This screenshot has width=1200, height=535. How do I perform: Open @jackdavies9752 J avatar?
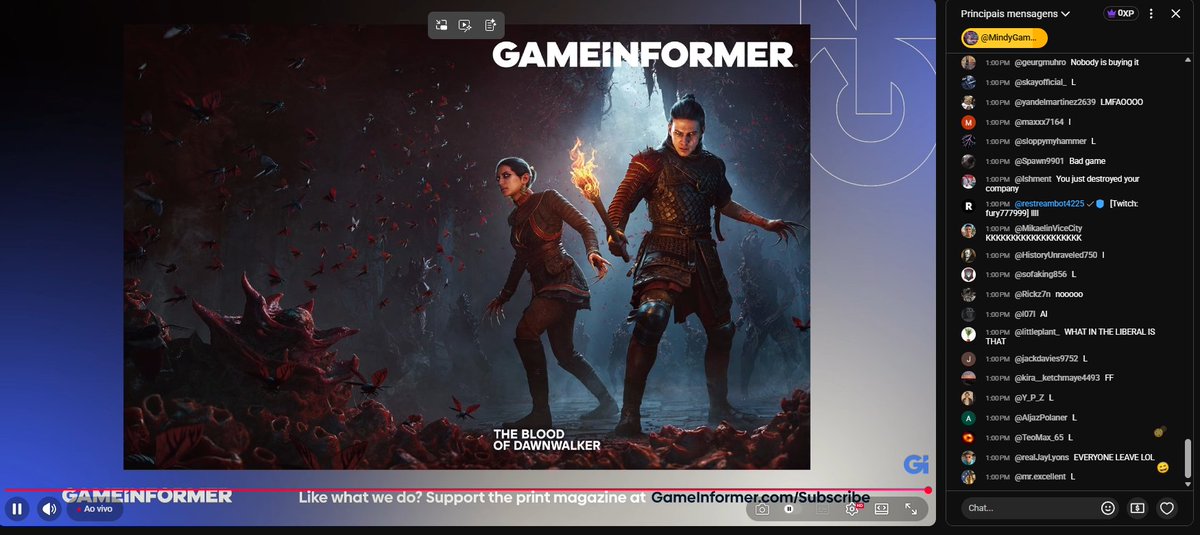coord(968,358)
